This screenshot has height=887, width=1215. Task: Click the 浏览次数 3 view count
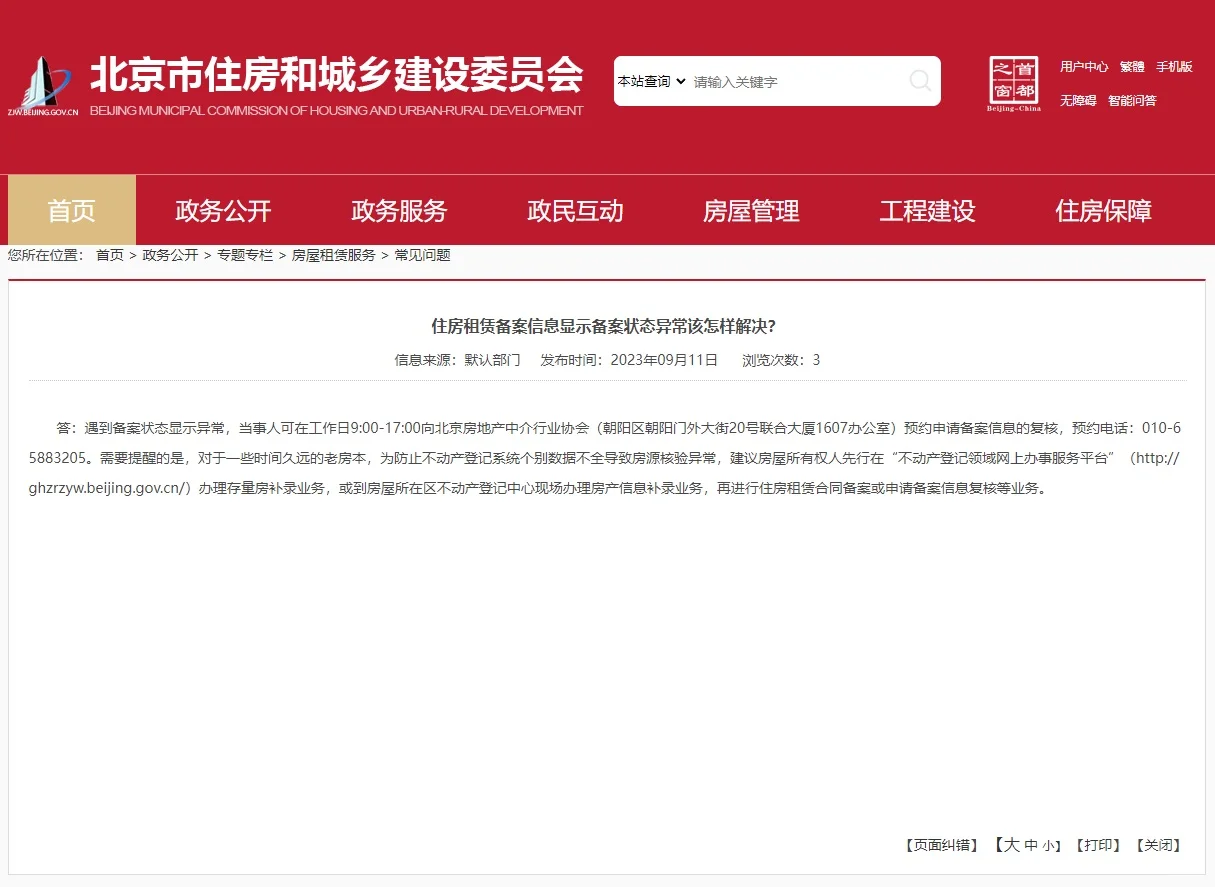781,360
